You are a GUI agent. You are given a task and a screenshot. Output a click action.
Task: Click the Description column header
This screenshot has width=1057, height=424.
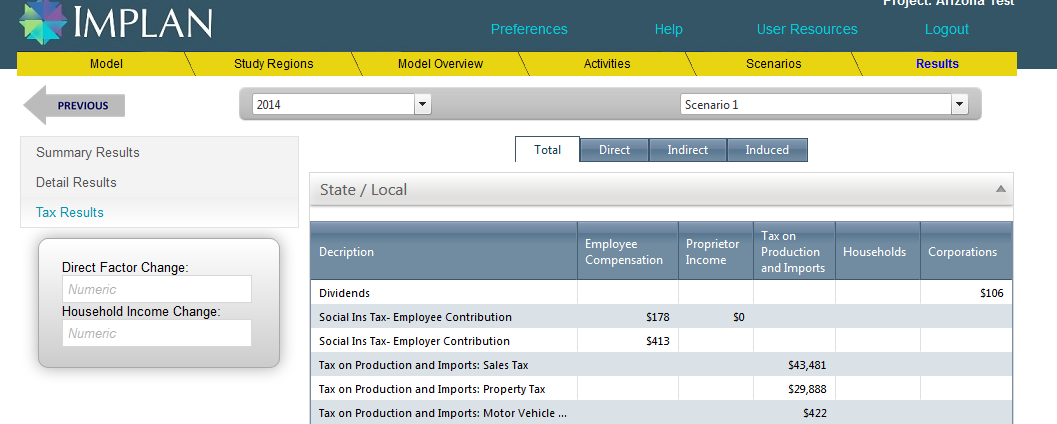(x=444, y=251)
